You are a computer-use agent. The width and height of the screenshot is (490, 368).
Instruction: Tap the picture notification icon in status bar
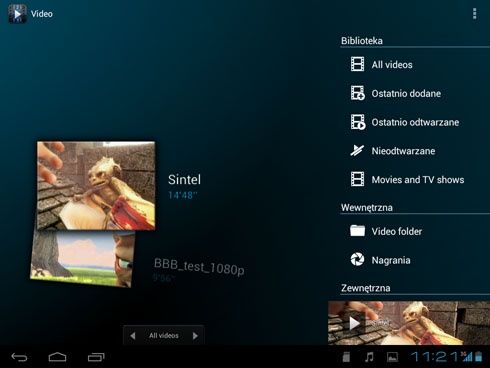[392, 357]
